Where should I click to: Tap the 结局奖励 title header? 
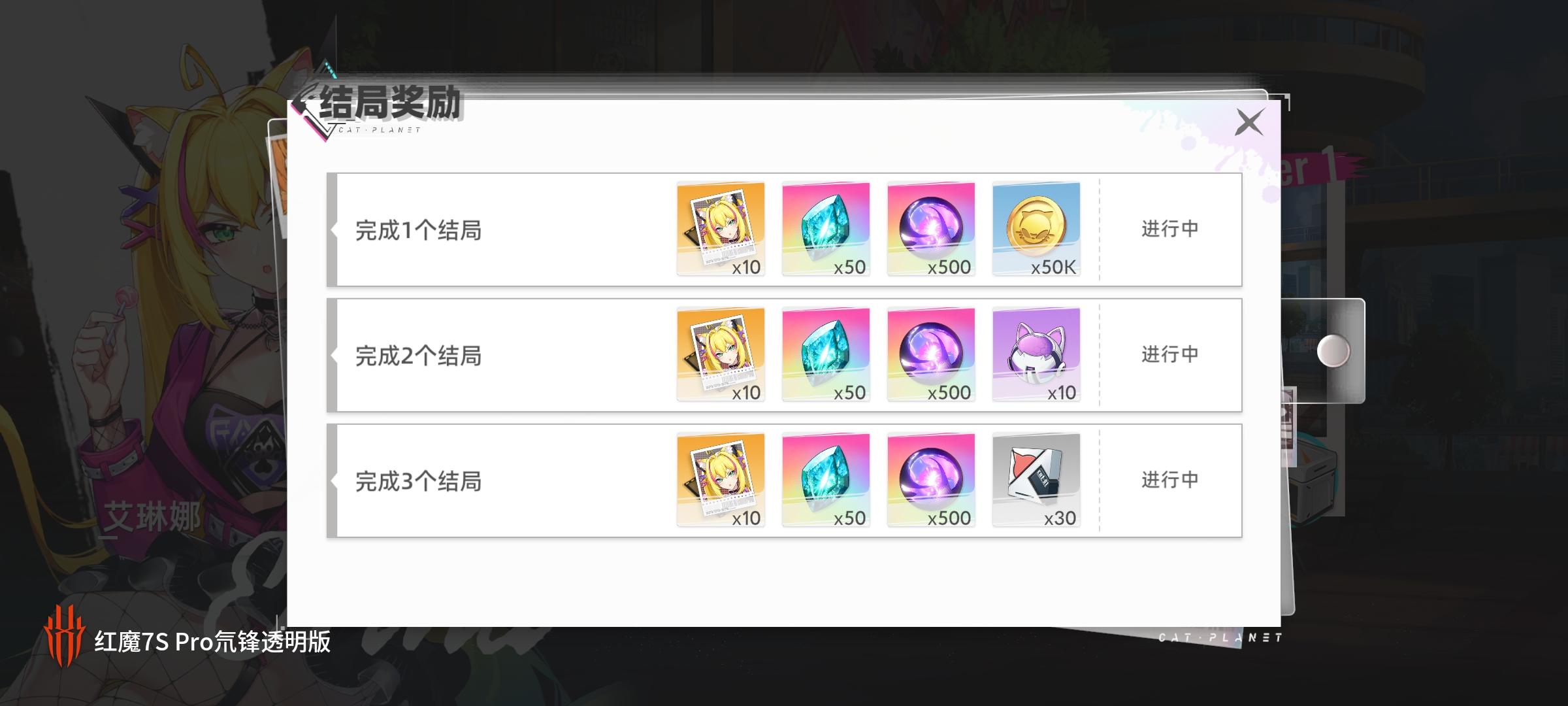[x=389, y=103]
